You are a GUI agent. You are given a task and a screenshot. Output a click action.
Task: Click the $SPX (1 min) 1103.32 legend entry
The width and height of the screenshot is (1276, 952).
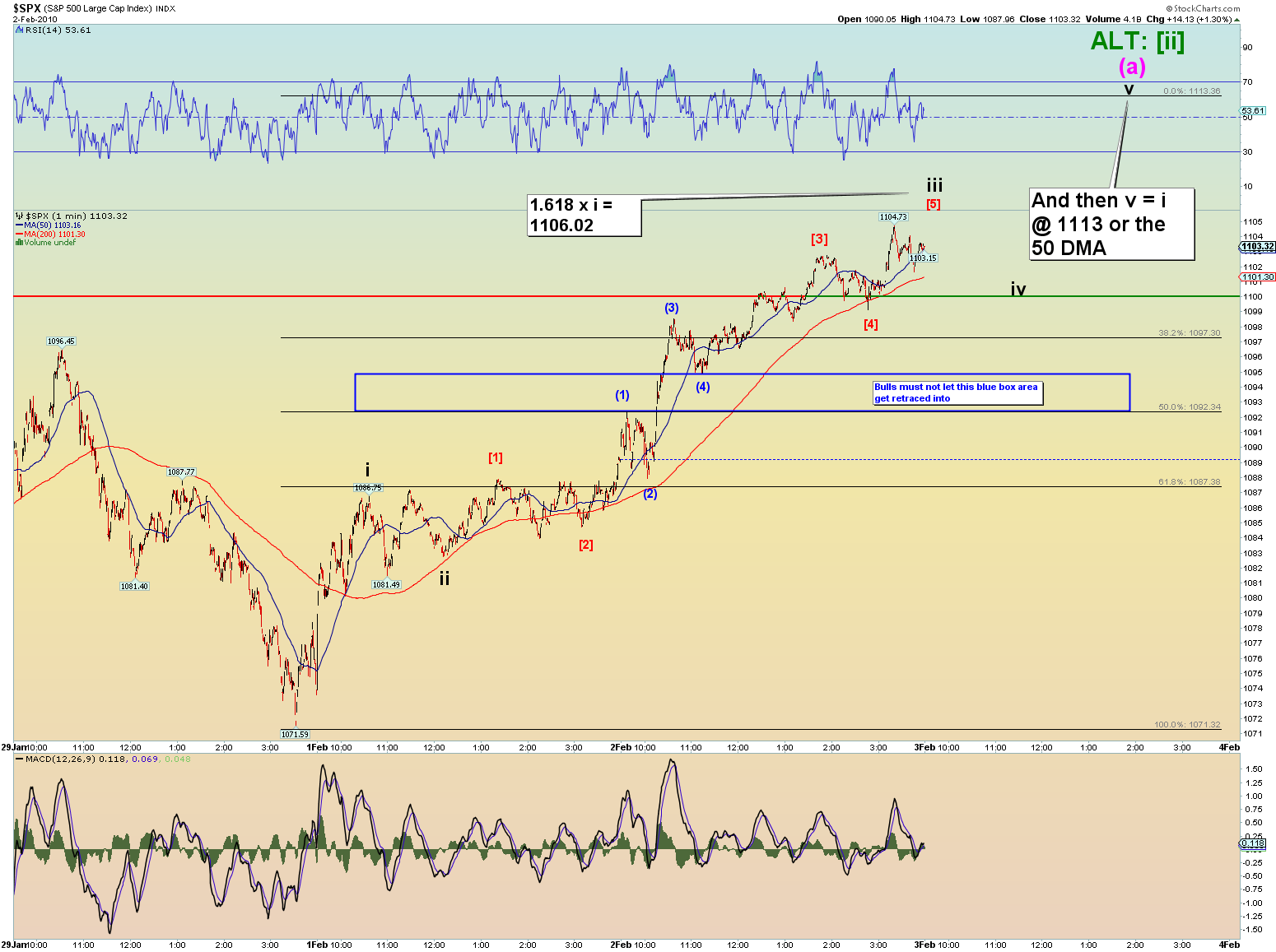coord(72,216)
